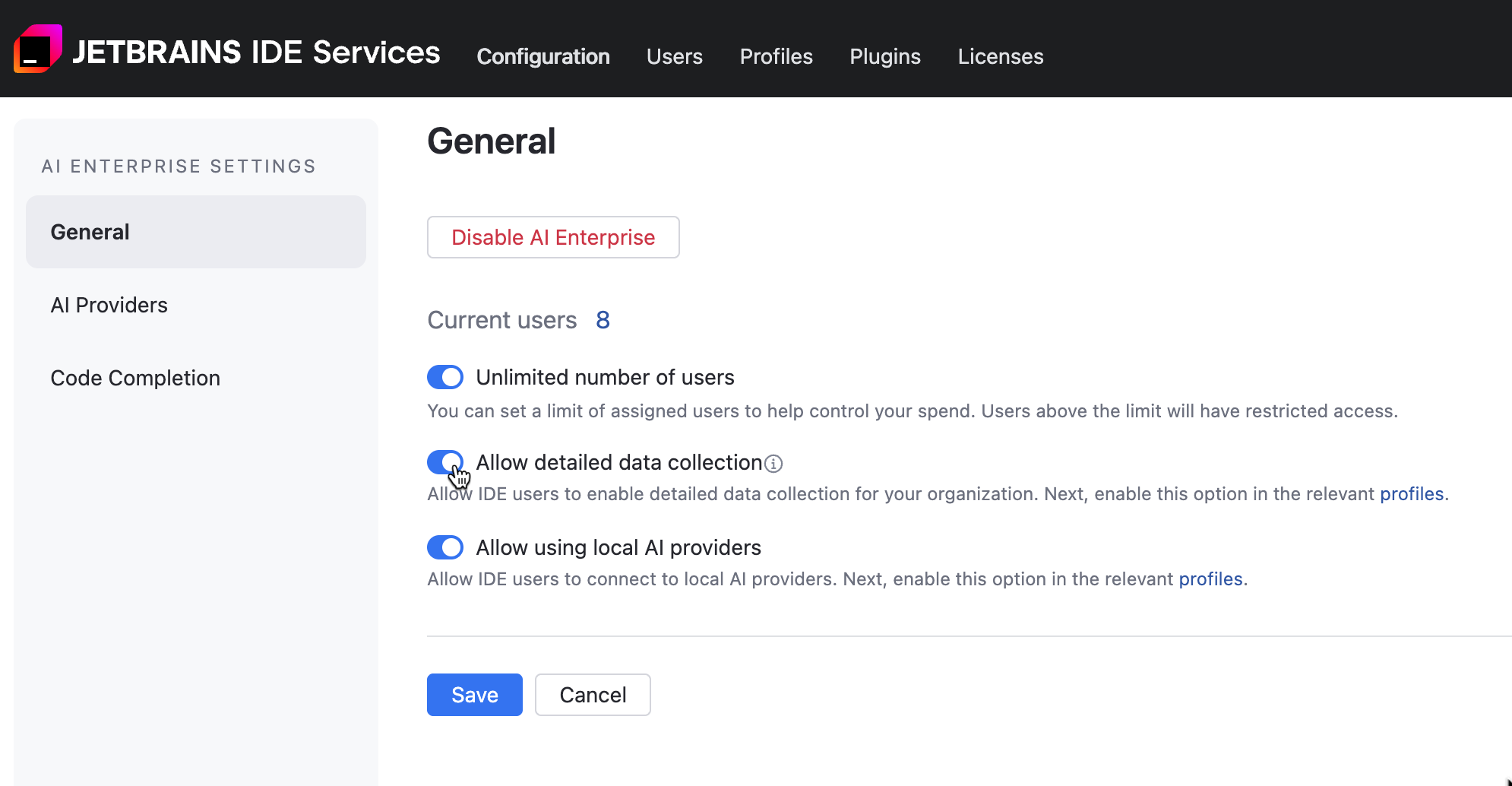Select General in AI Enterprise Settings
The image size is (1512, 786).
pyautogui.click(x=90, y=232)
